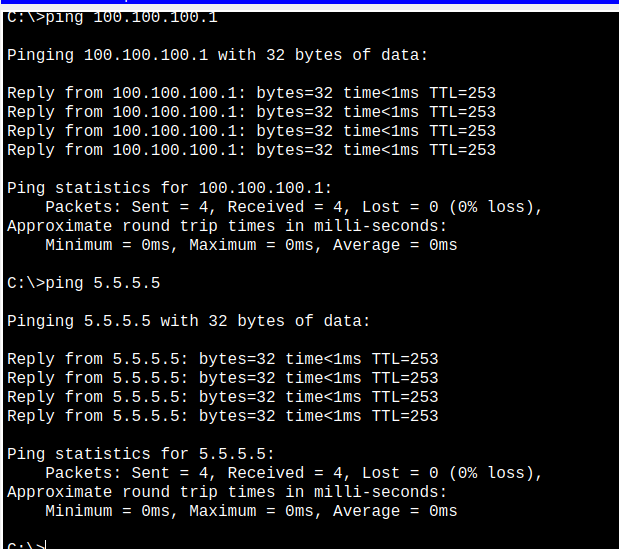Click the 'ping 100.100.100.1' command line
This screenshot has height=549, width=619.
[x=113, y=18]
